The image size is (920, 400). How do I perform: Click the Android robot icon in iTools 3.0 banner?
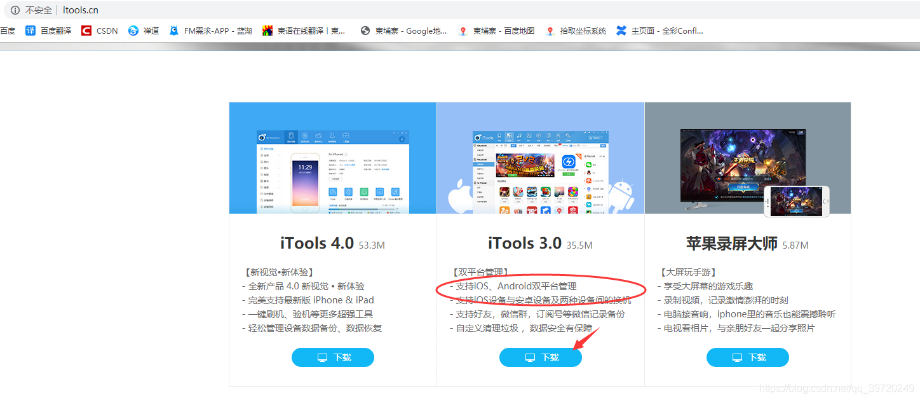pos(624,194)
